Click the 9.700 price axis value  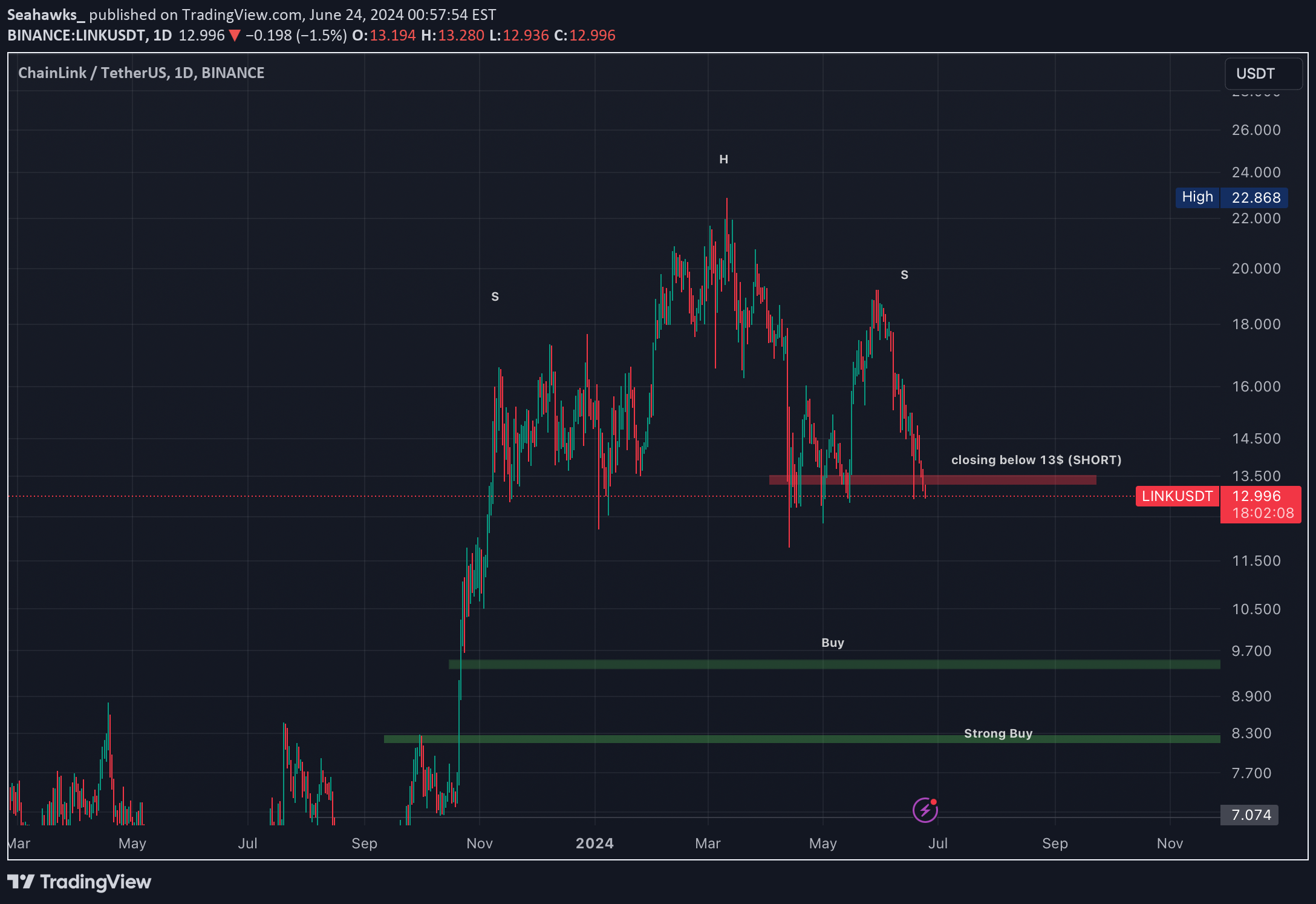coord(1251,651)
